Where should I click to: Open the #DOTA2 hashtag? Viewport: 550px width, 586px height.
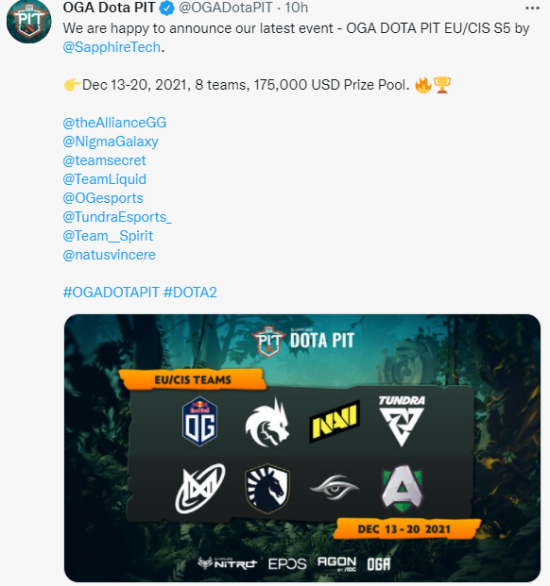(x=190, y=292)
